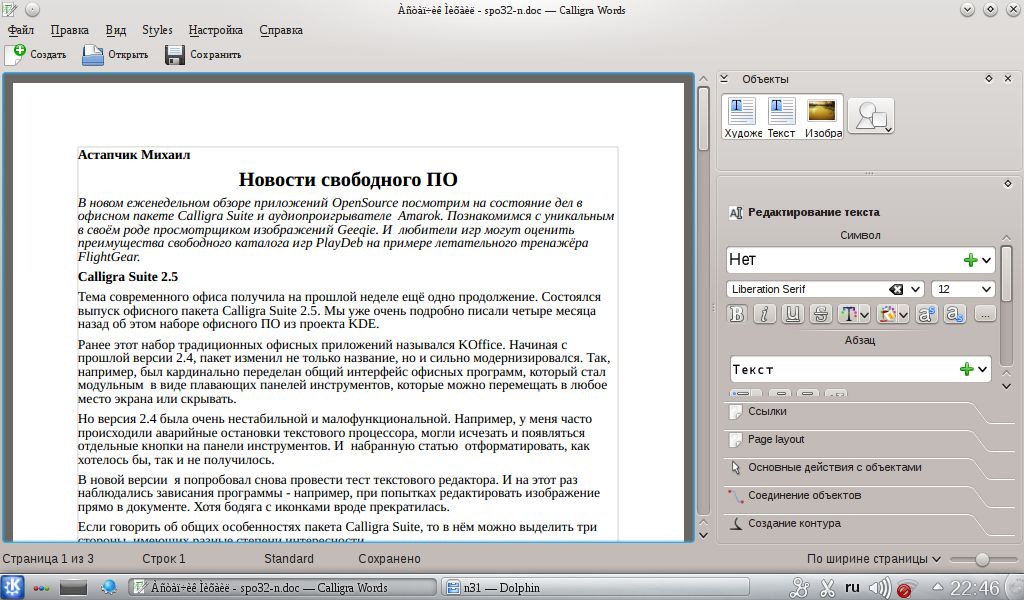Screen dimensions: 1024x600
Task: Open the background color dropdown arrow
Action: 903,315
